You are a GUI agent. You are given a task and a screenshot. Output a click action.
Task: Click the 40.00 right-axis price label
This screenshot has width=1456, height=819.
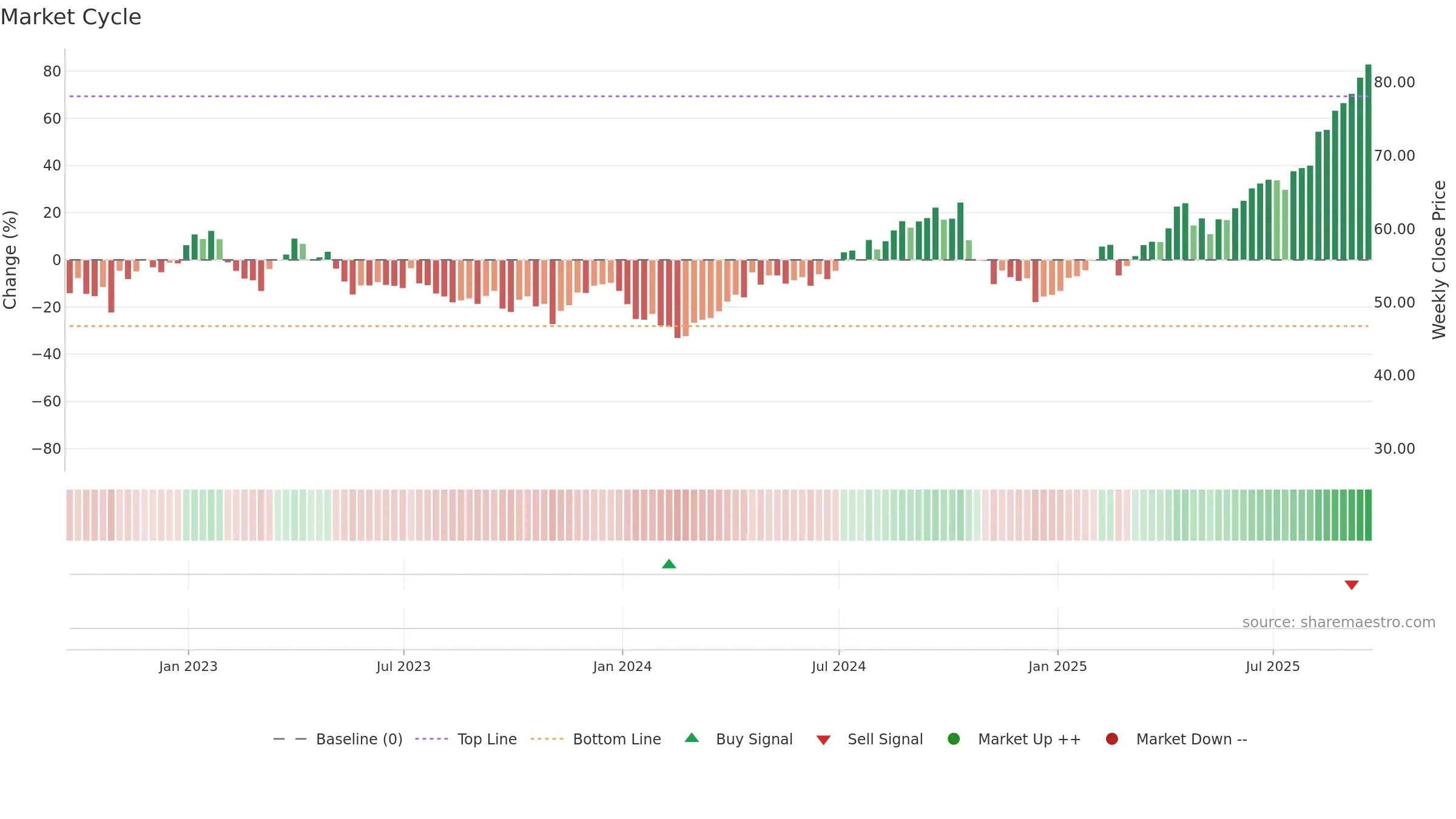(x=1394, y=376)
